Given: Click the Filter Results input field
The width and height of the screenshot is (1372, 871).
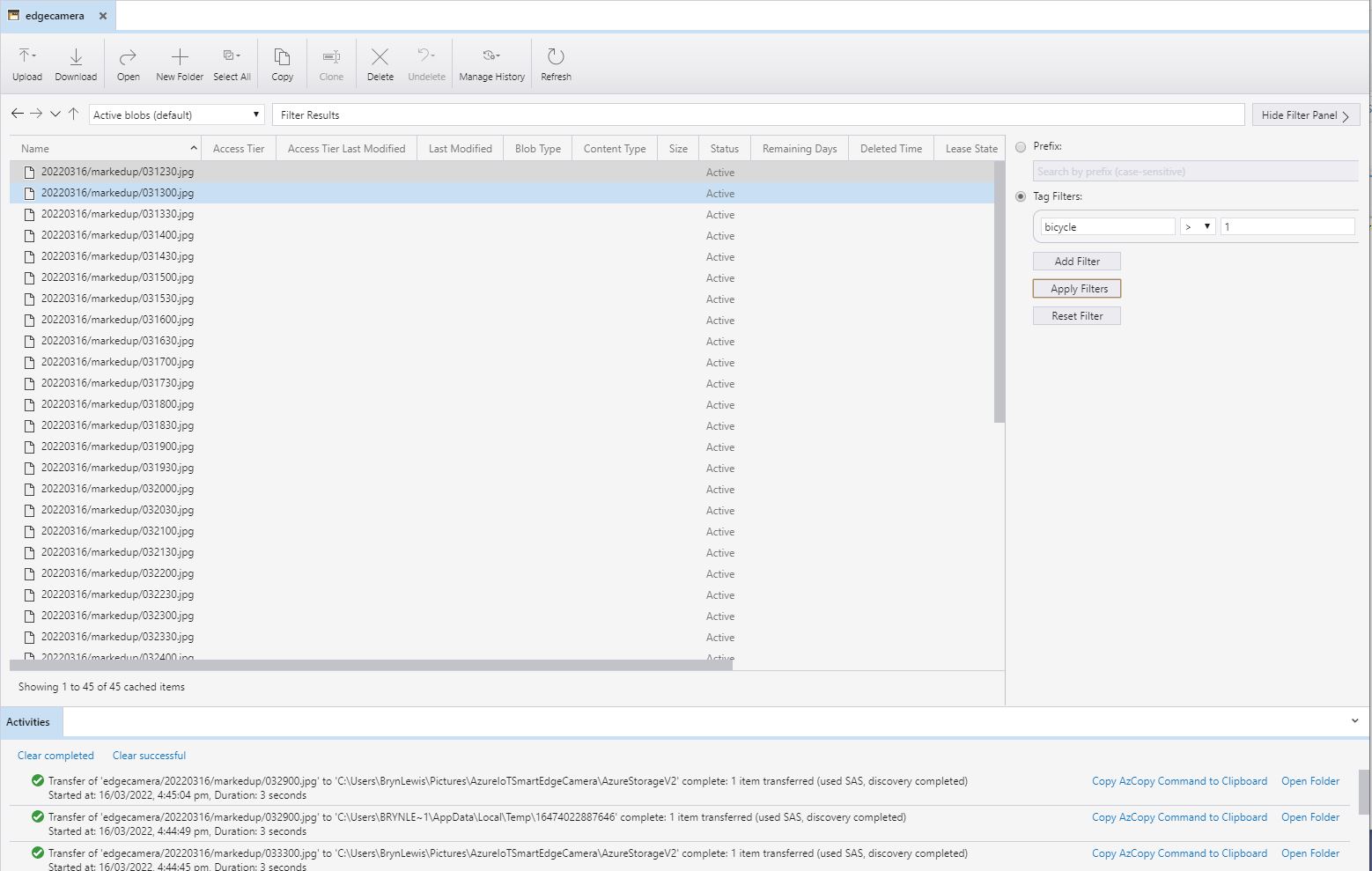Looking at the screenshot, I should pyautogui.click(x=757, y=115).
